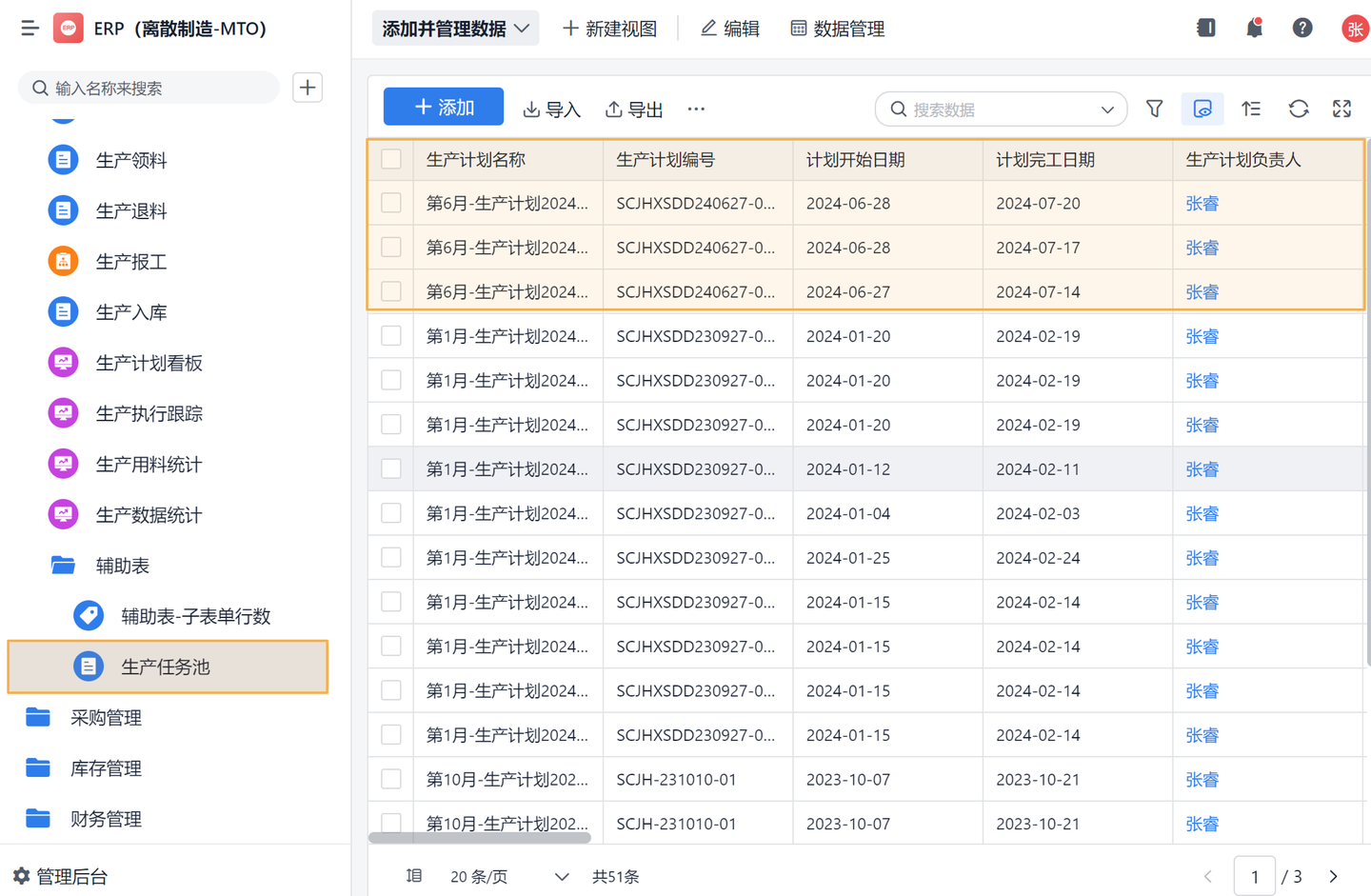This screenshot has height=896, width=1371.
Task: Click the blue 添加 button
Action: [443, 106]
